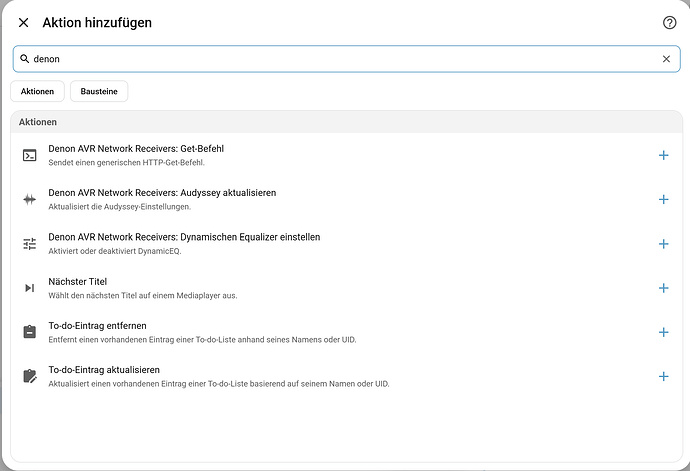690x471 pixels.
Task: Click the Nächster Titel skip icon
Action: [x=29, y=288]
